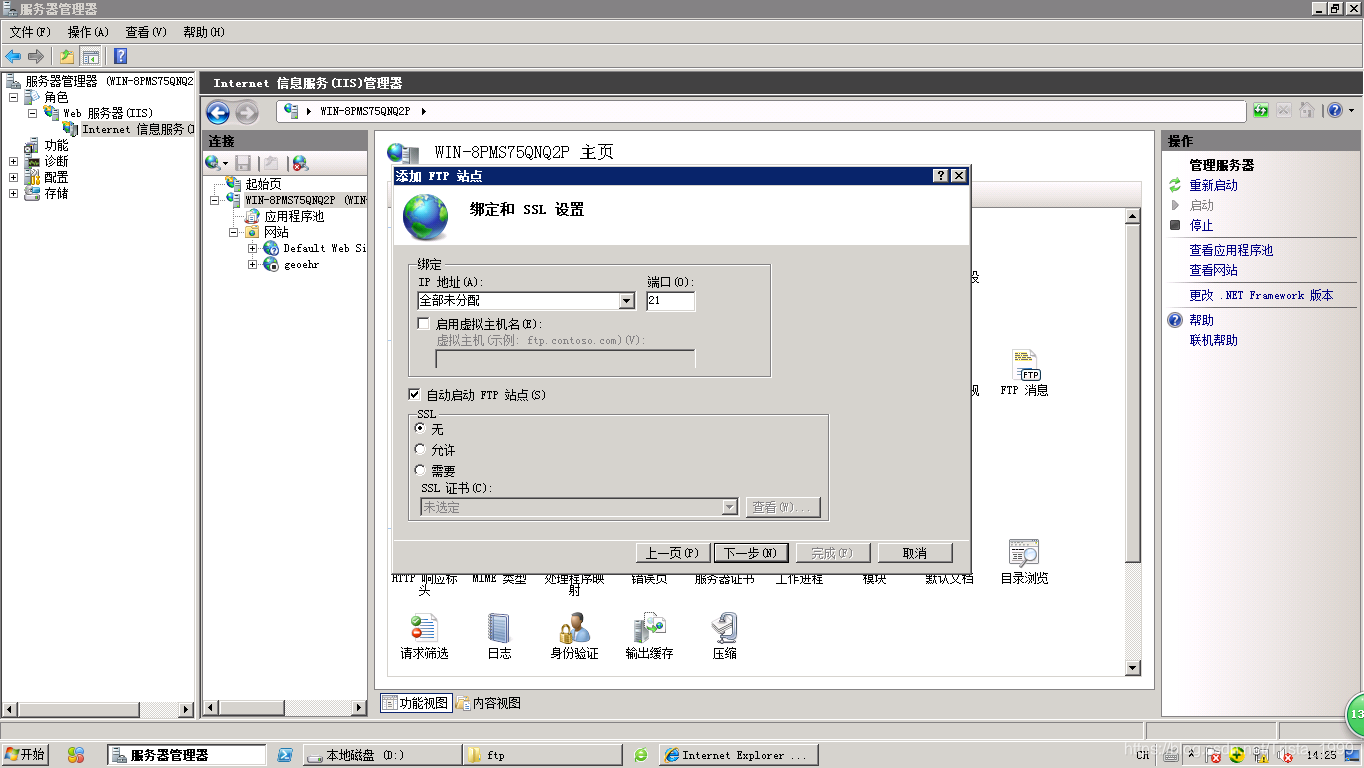Click the 取消 button
Image resolution: width=1364 pixels, height=768 pixels.
915,553
